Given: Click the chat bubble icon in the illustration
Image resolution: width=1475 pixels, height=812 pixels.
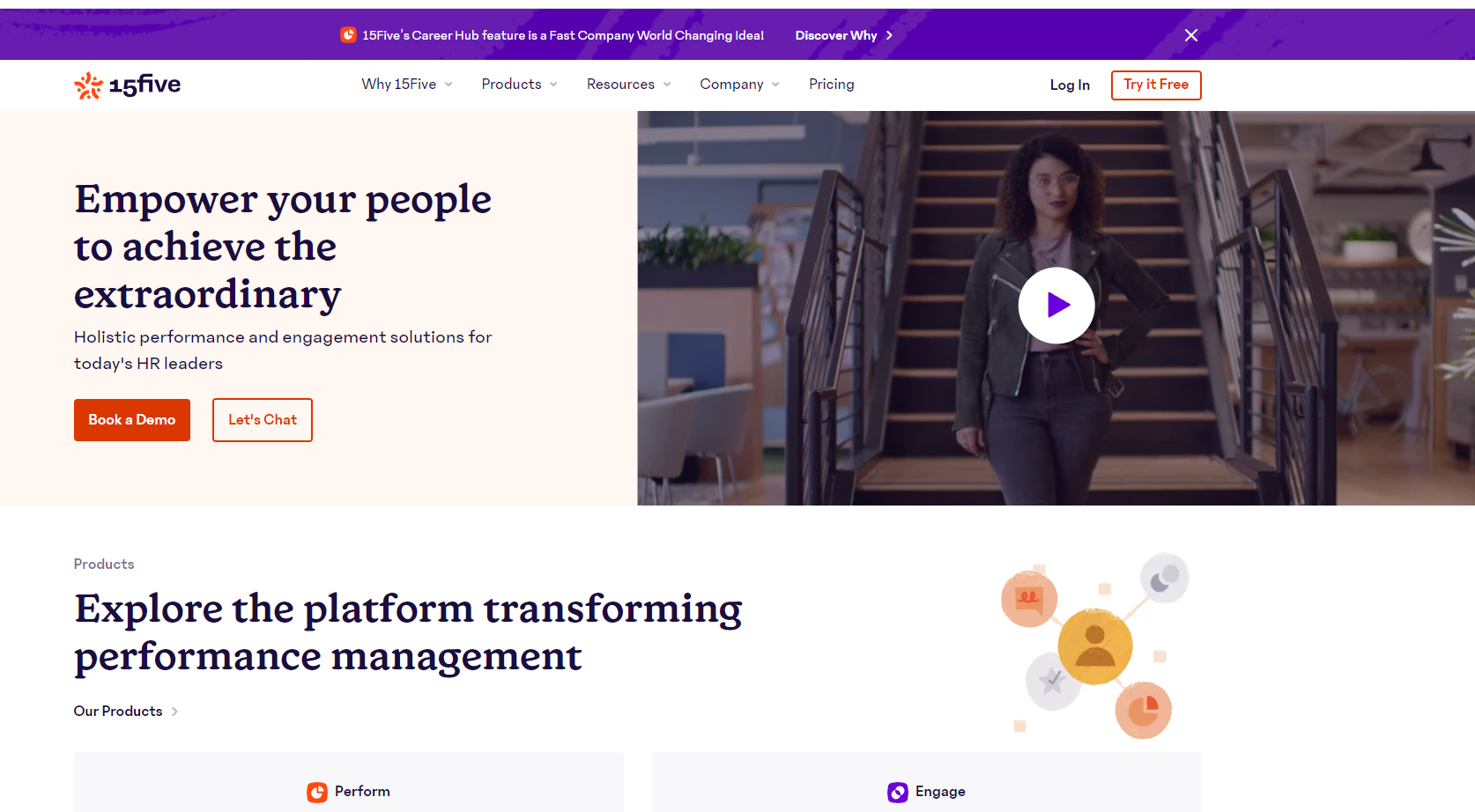Looking at the screenshot, I should tap(1029, 599).
